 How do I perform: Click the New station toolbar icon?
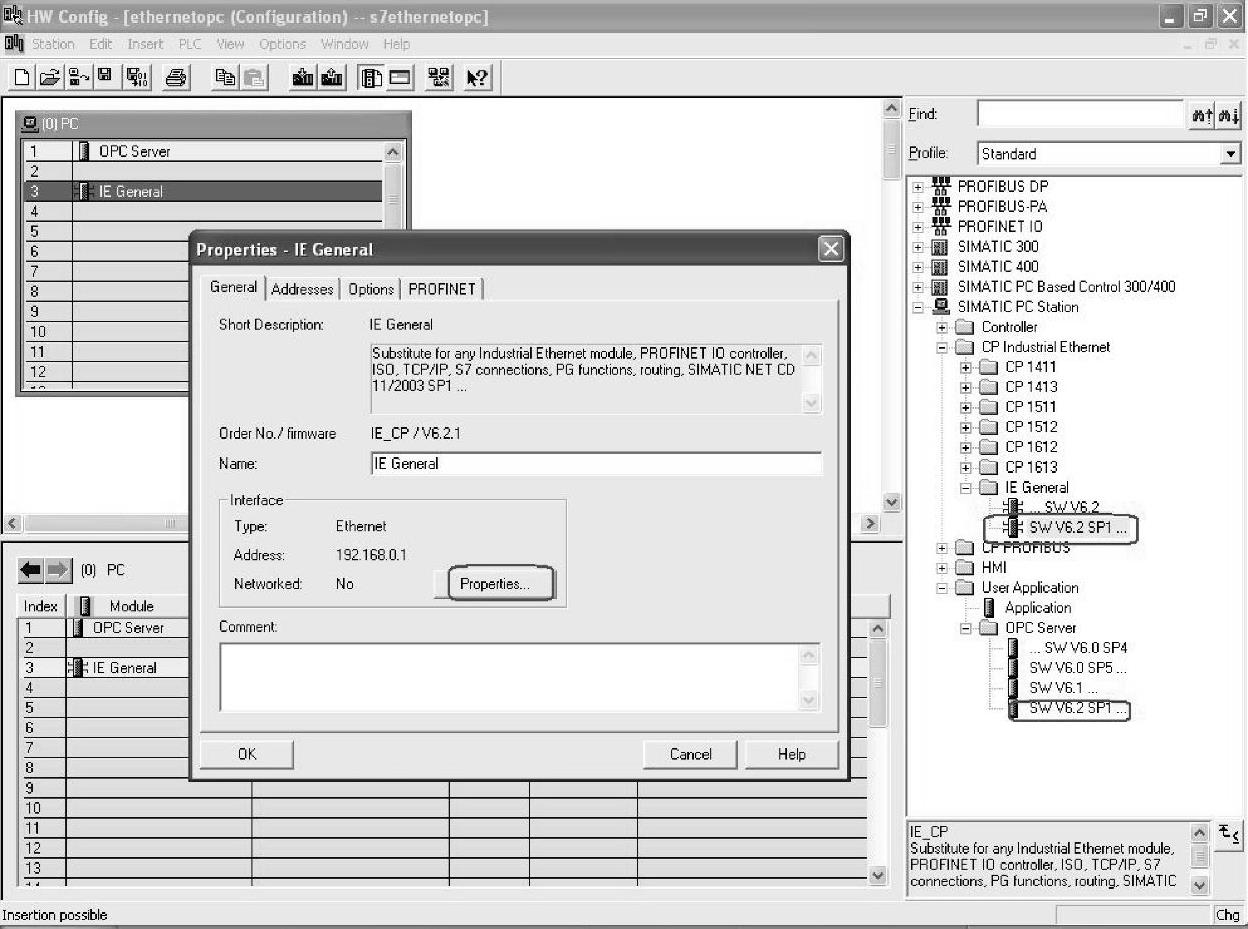point(23,77)
